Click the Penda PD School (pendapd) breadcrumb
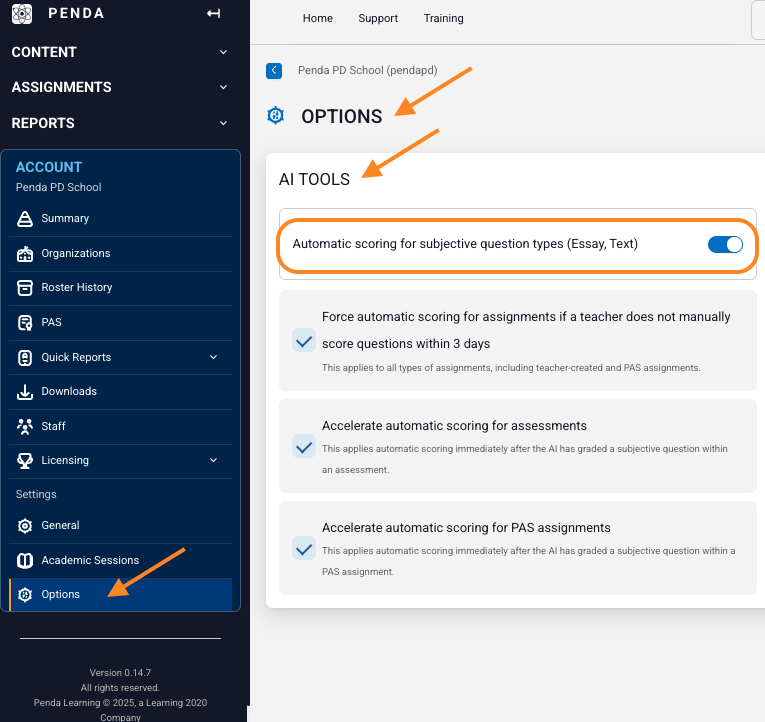765x722 pixels. pyautogui.click(x=368, y=71)
